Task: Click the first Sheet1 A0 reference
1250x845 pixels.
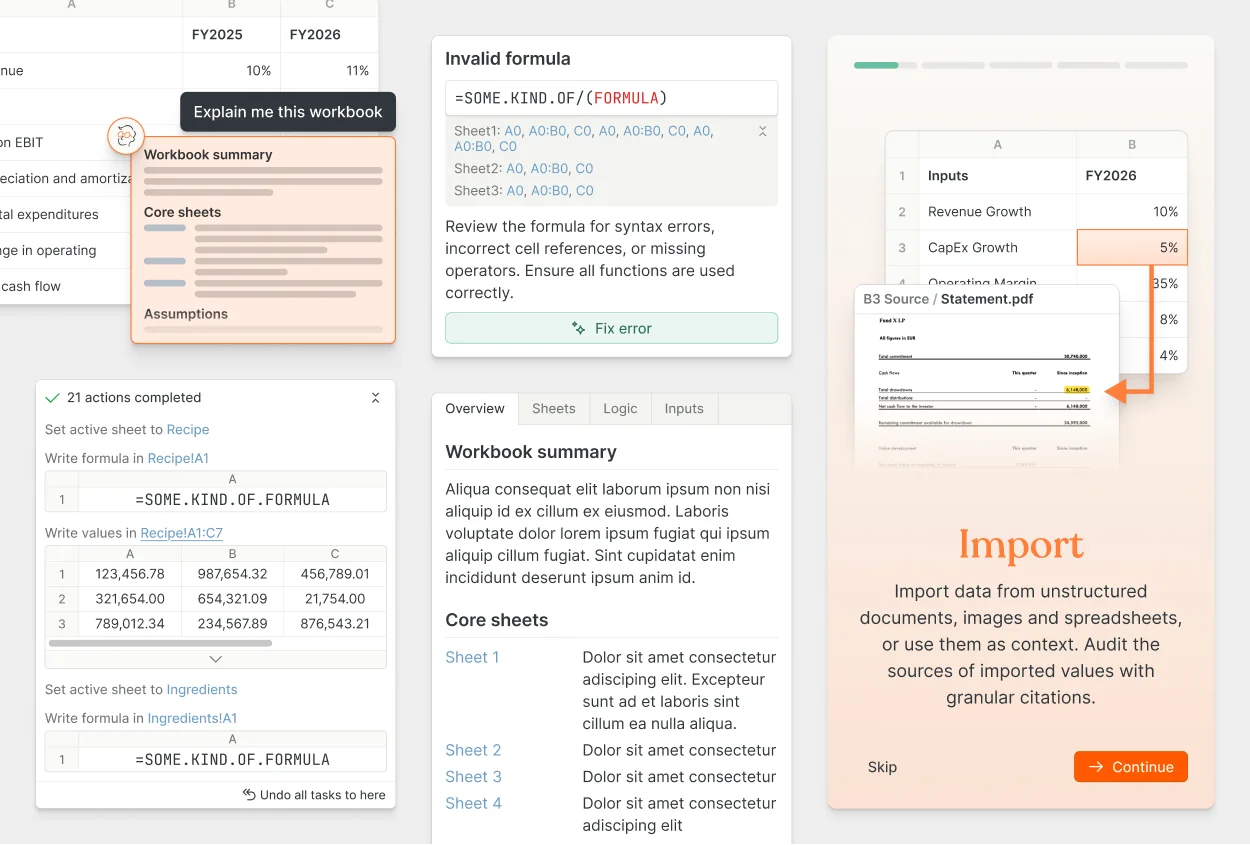Action: [513, 131]
